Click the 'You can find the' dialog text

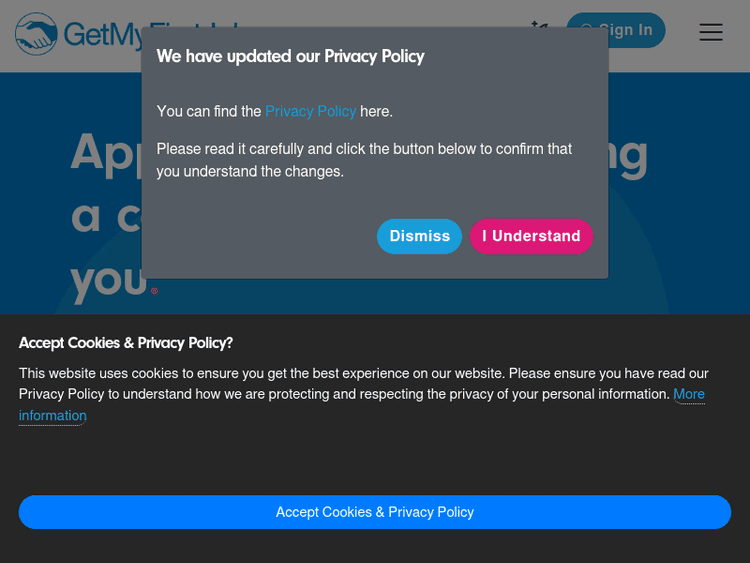coord(208,111)
